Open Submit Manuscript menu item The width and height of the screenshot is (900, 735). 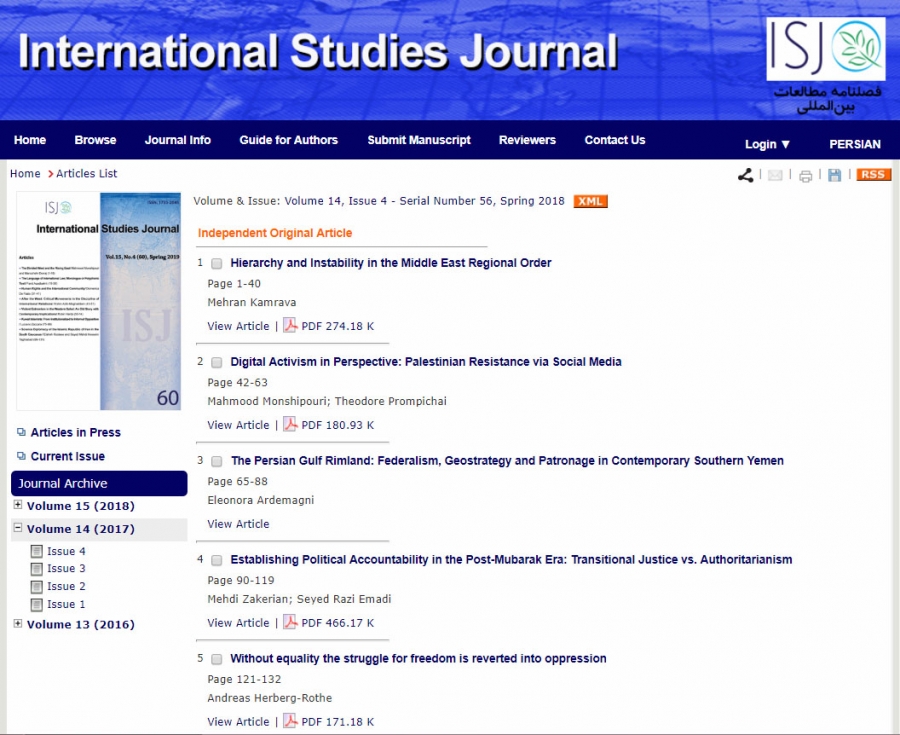point(419,140)
